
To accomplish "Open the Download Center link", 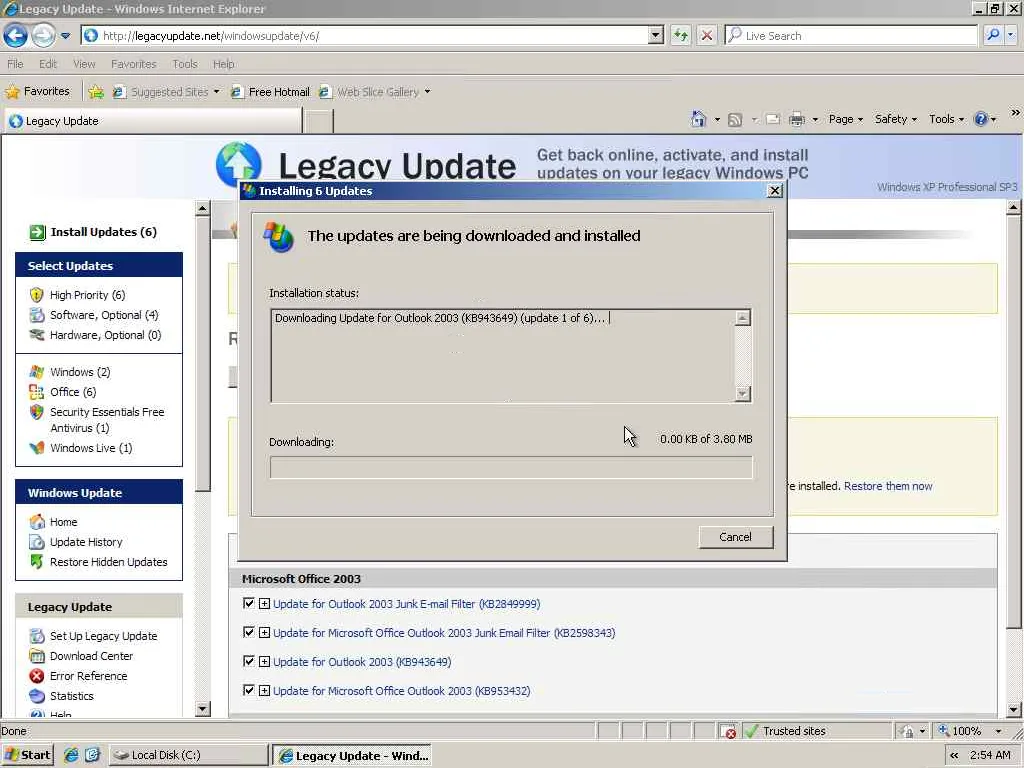I will click(x=91, y=656).
